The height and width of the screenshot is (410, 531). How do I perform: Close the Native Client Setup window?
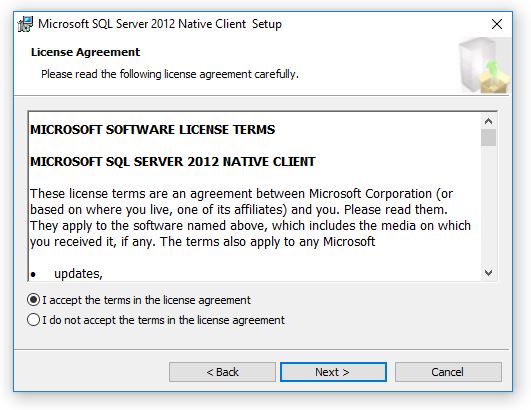(497, 24)
